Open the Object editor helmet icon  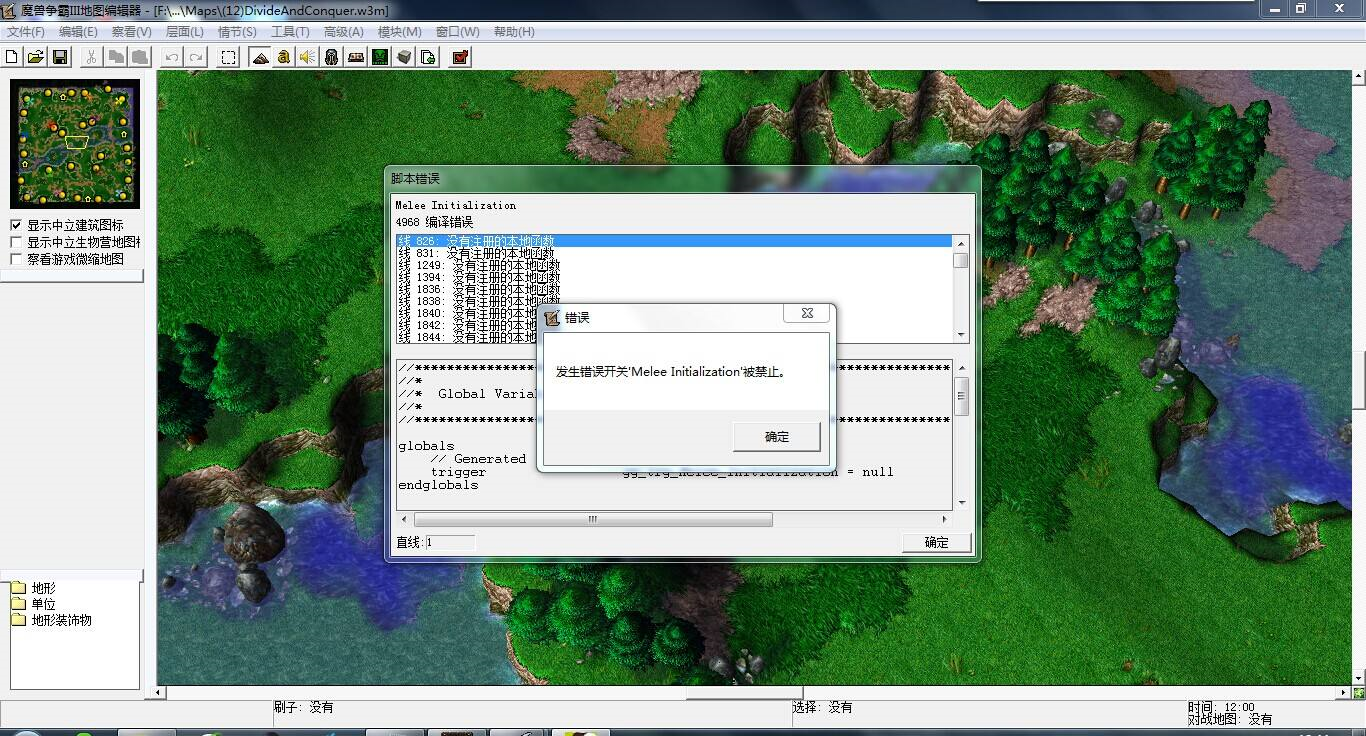click(332, 57)
